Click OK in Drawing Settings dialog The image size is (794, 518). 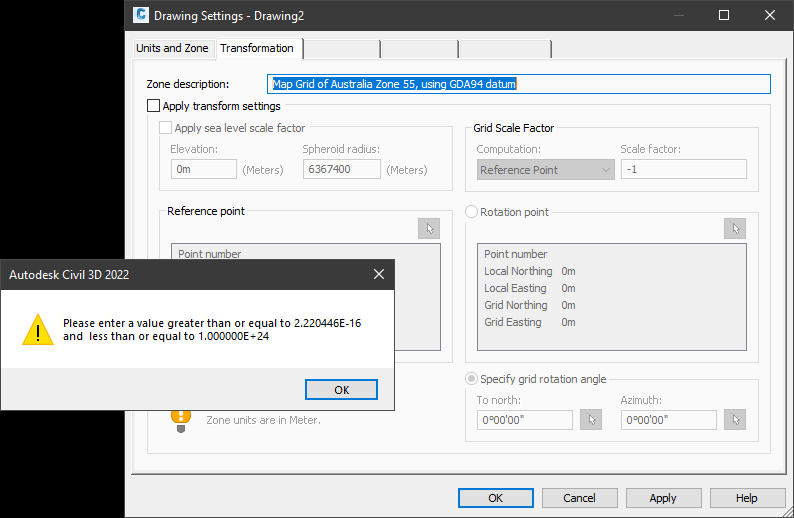[x=496, y=498]
